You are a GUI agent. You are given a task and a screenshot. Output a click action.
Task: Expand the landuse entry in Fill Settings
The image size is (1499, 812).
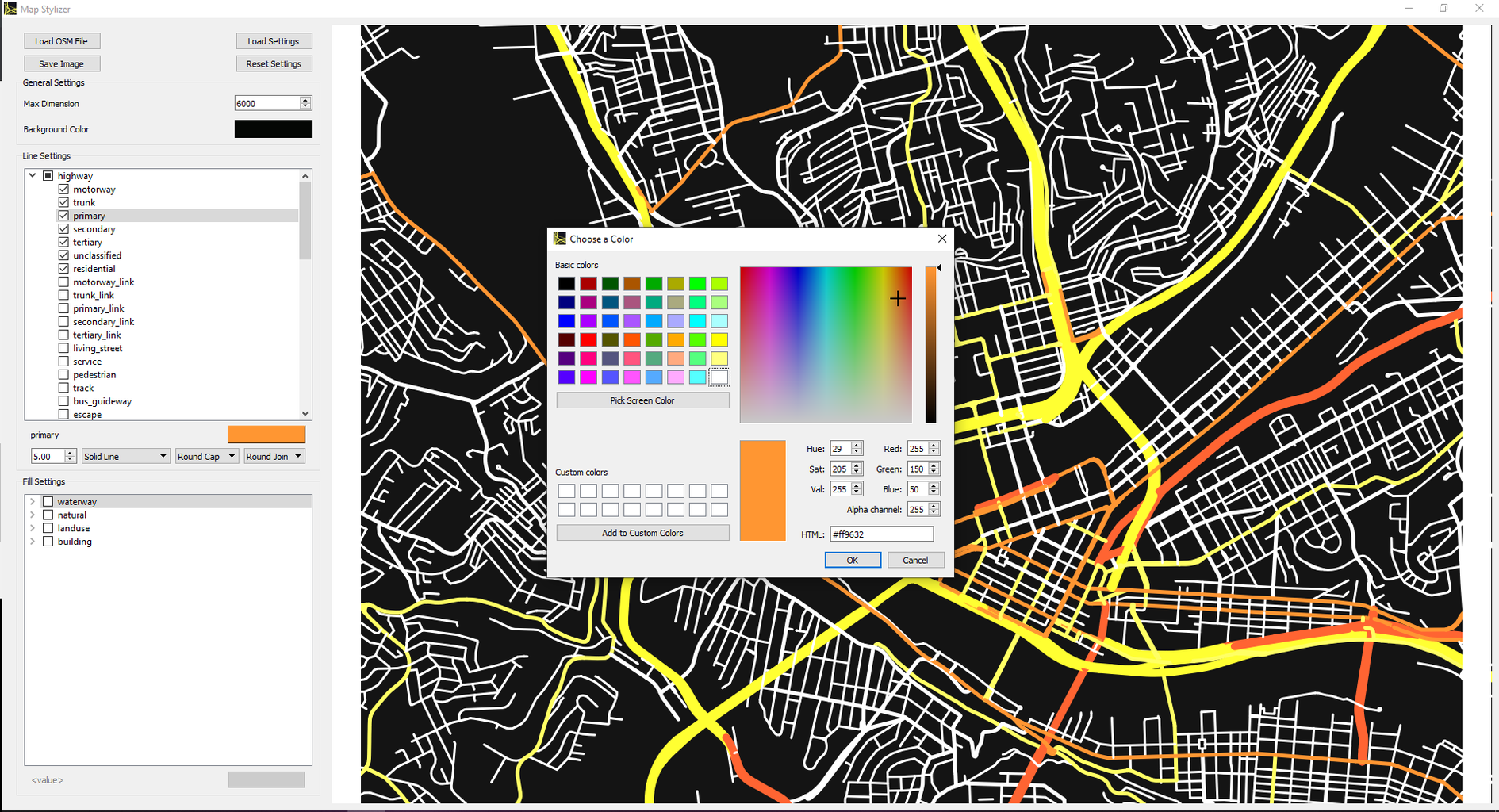pos(33,527)
